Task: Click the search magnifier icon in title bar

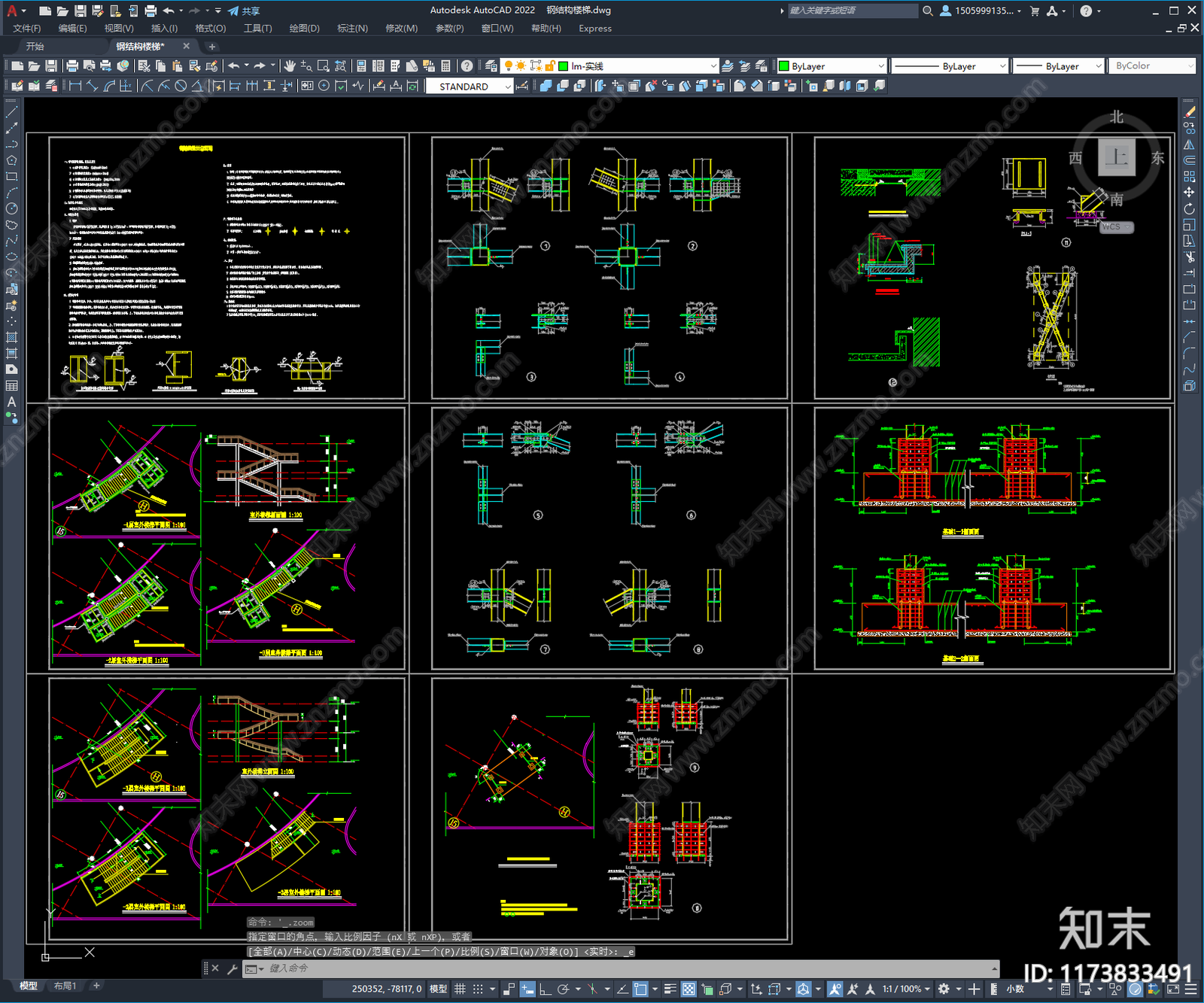Action: point(928,11)
